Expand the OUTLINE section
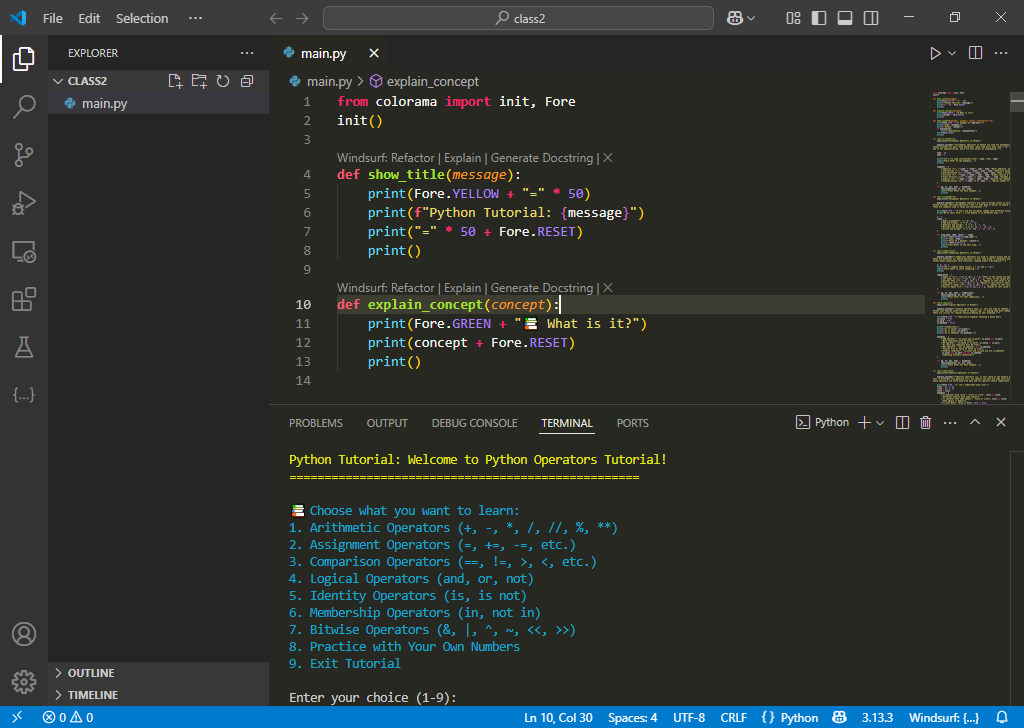Screen dimensions: 1024x728 coord(91,673)
